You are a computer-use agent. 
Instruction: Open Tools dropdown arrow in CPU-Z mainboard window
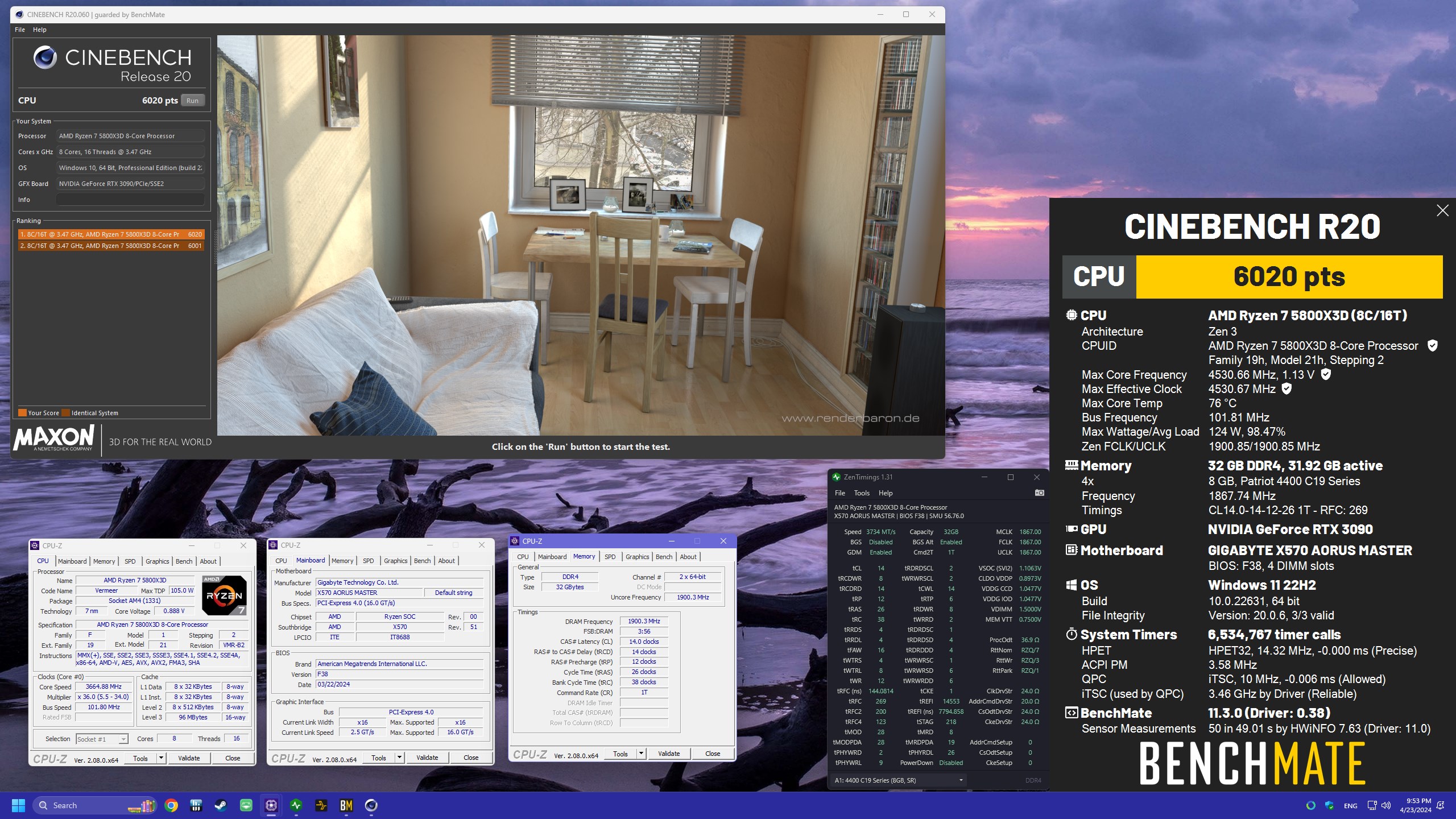[x=399, y=758]
